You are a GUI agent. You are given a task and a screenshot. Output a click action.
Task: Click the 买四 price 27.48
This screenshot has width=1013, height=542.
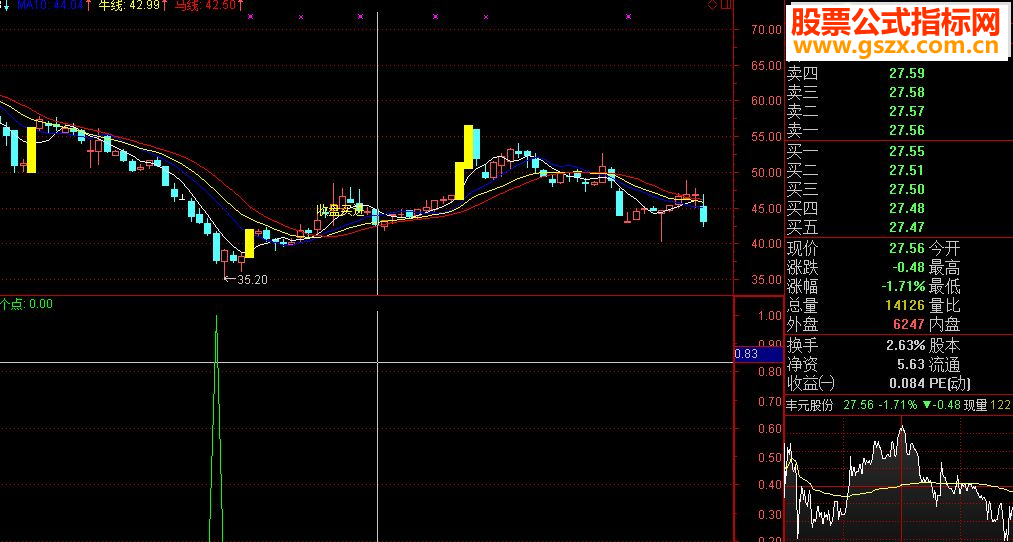click(x=906, y=209)
